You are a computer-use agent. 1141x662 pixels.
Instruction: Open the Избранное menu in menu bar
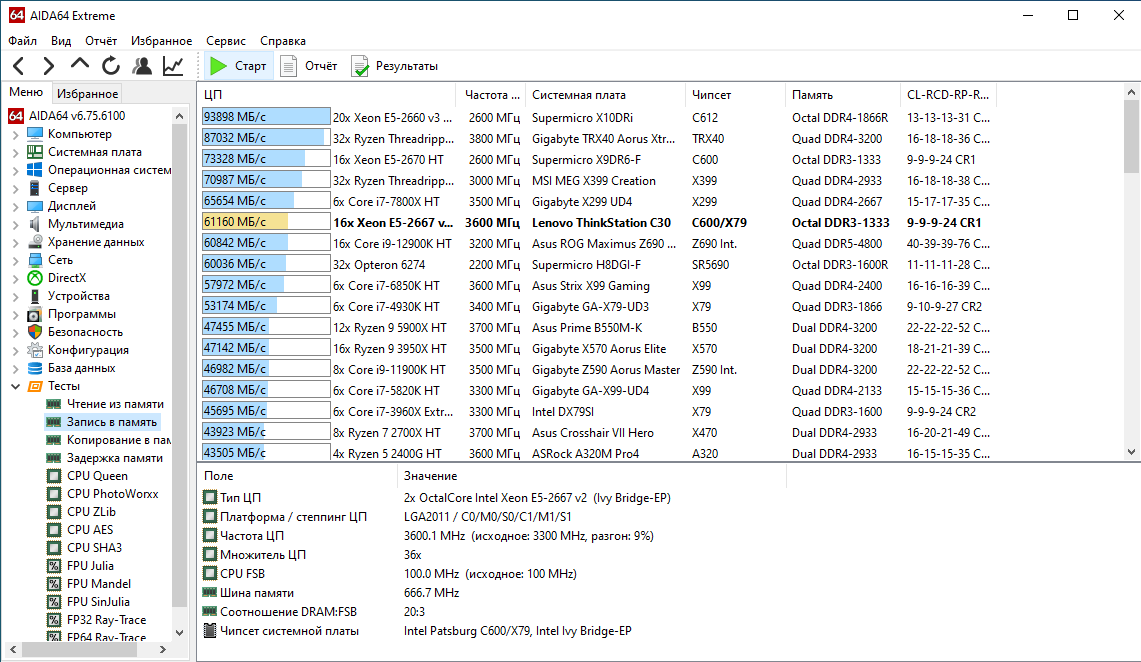click(x=162, y=41)
